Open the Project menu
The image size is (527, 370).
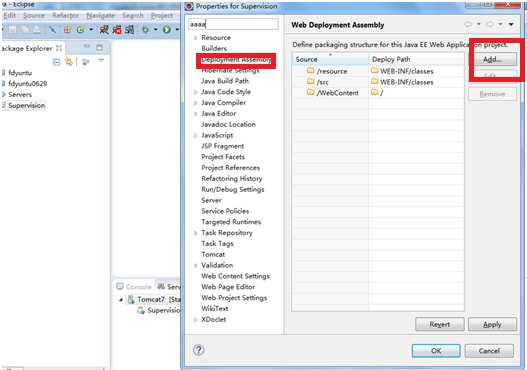click(x=162, y=15)
